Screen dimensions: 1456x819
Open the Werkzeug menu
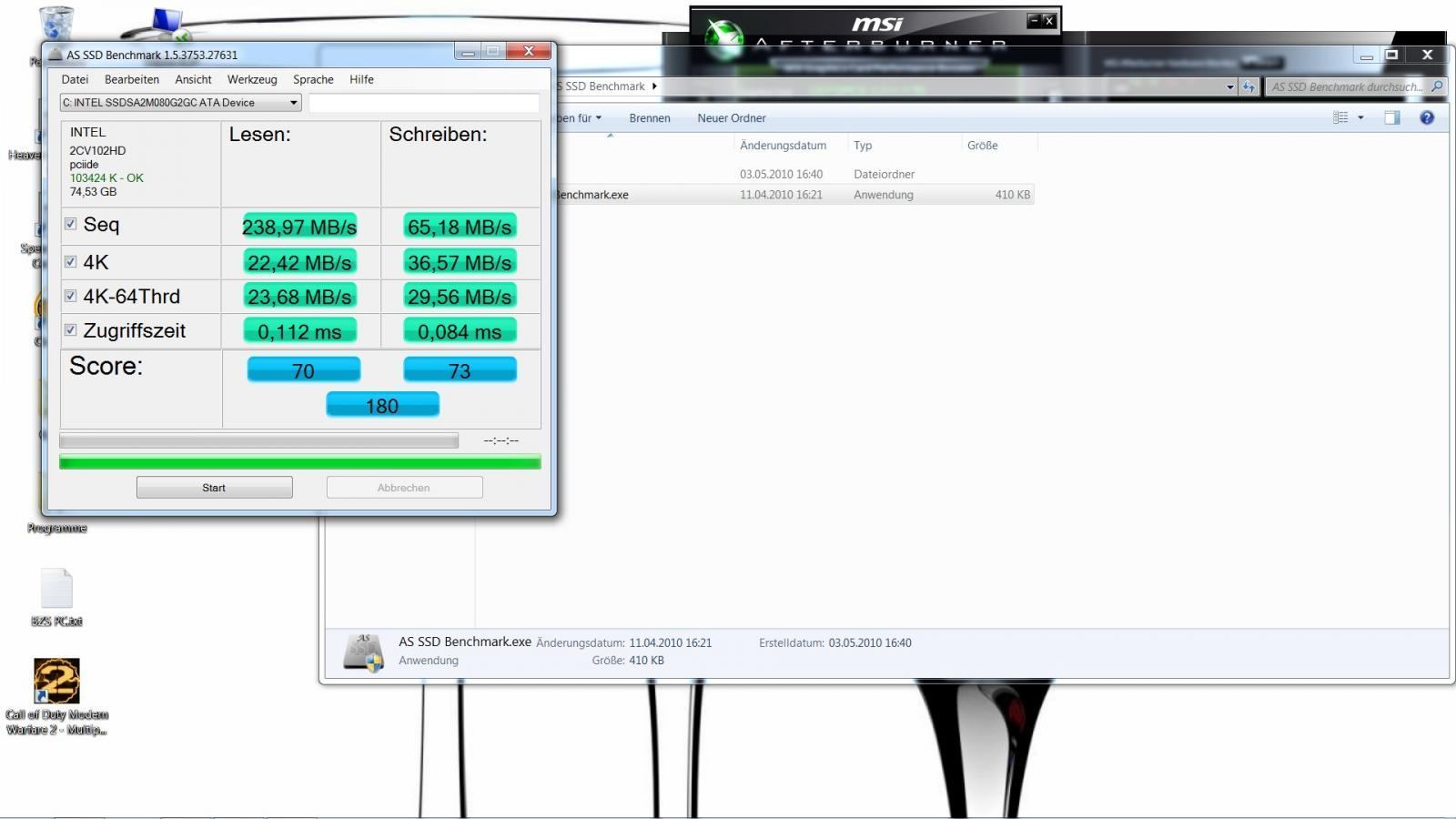pyautogui.click(x=252, y=79)
